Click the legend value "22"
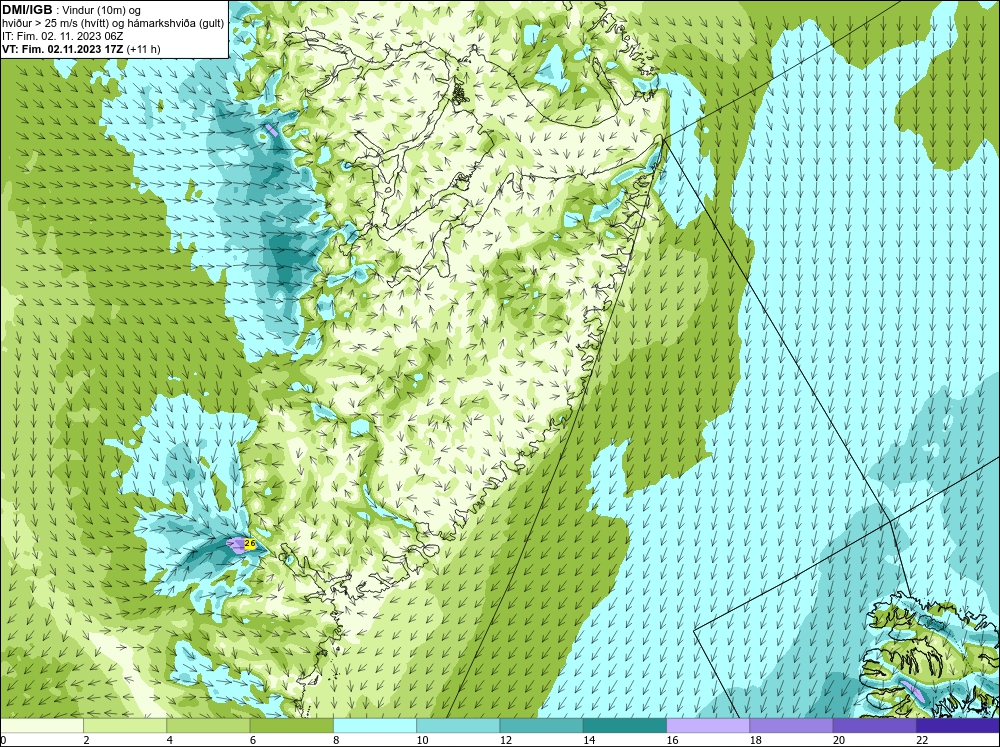 [922, 740]
